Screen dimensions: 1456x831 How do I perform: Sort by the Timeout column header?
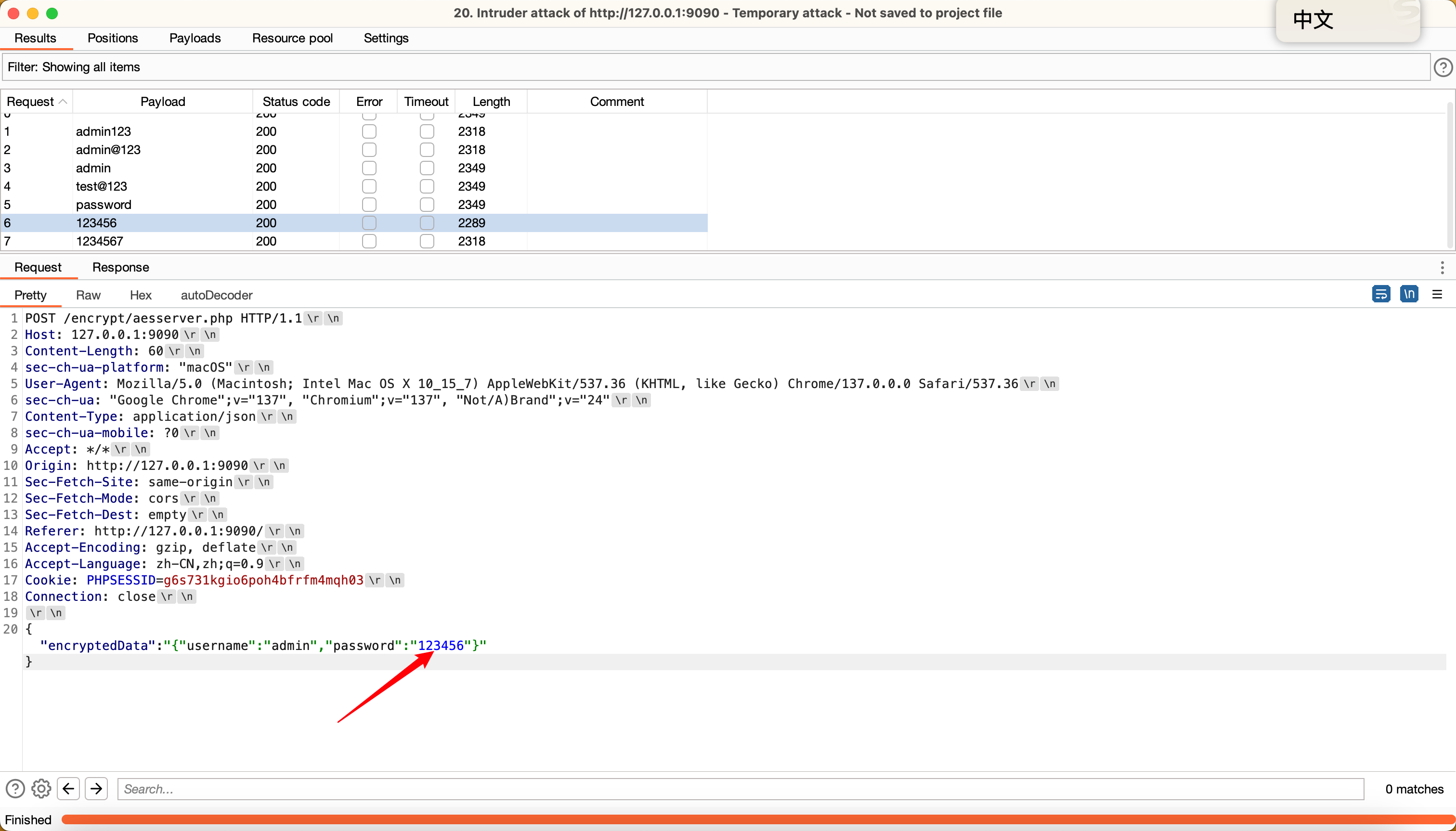pyautogui.click(x=427, y=102)
